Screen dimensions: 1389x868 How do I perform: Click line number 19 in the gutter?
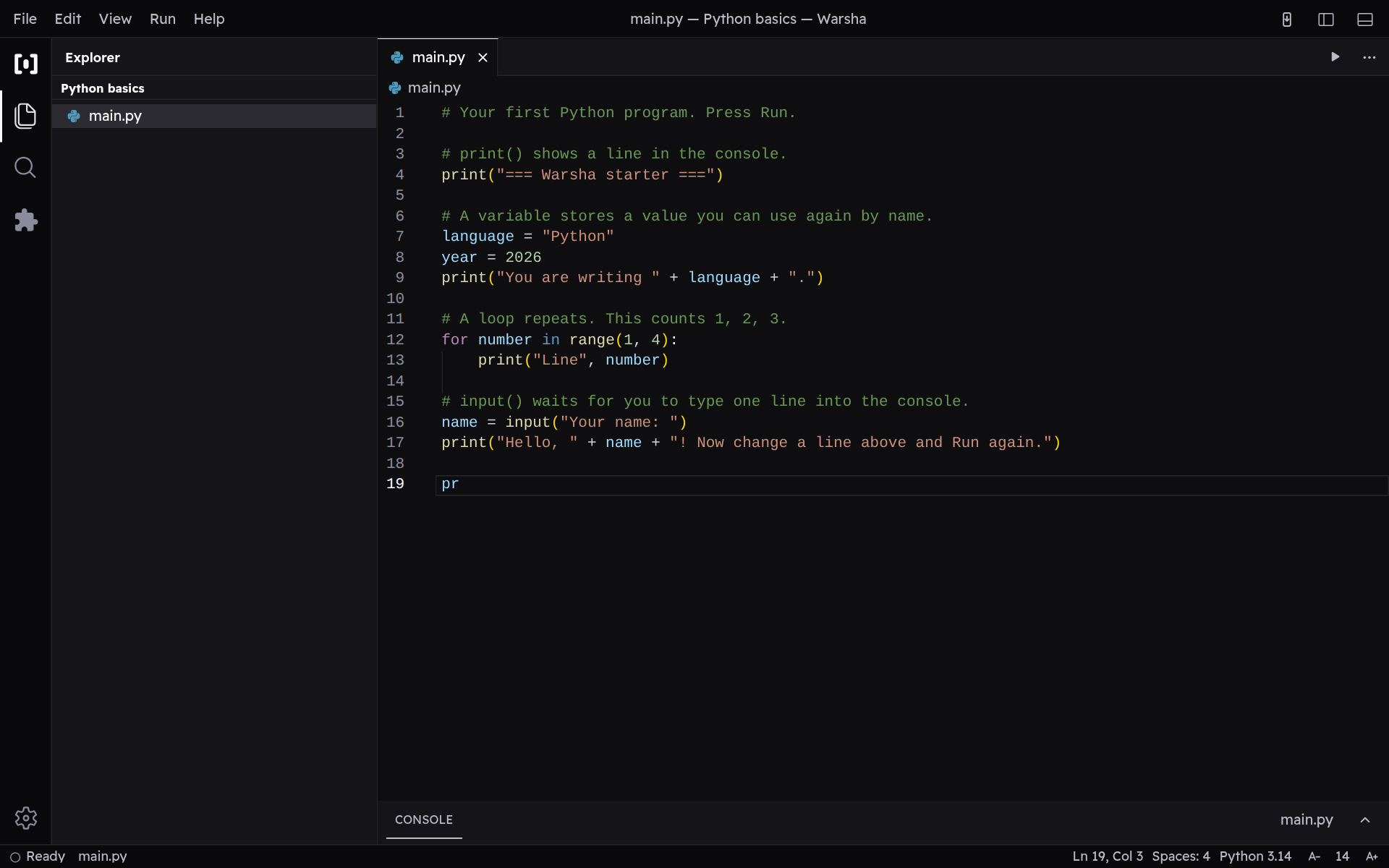(x=395, y=484)
